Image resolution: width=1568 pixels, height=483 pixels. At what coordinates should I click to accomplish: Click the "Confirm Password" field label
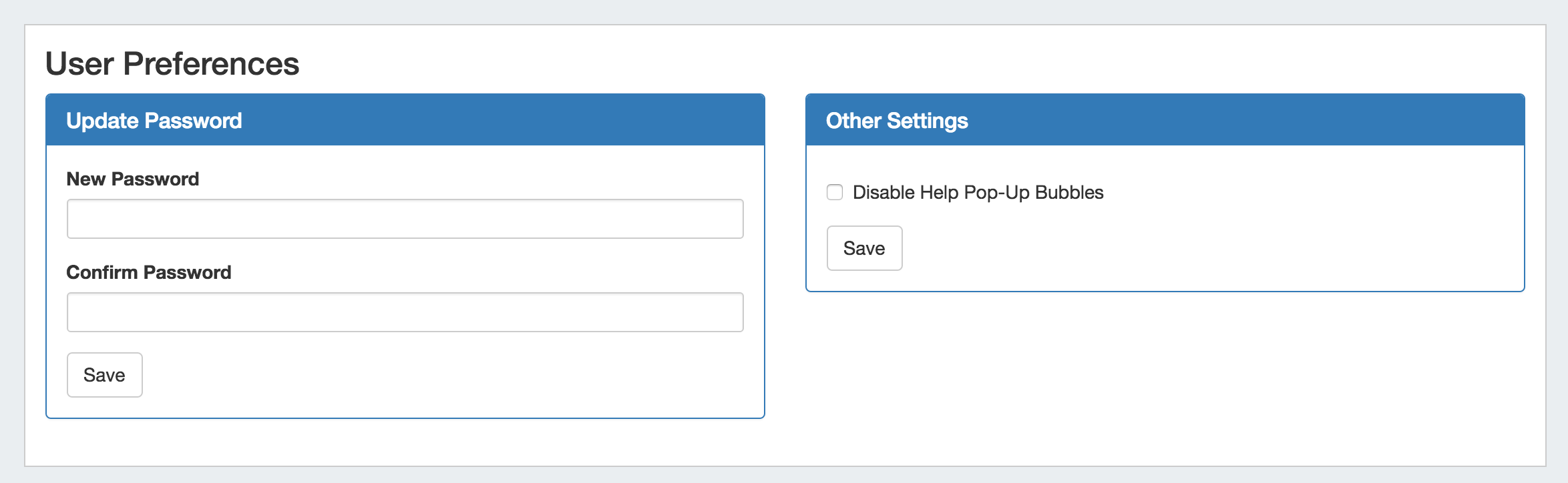point(148,272)
